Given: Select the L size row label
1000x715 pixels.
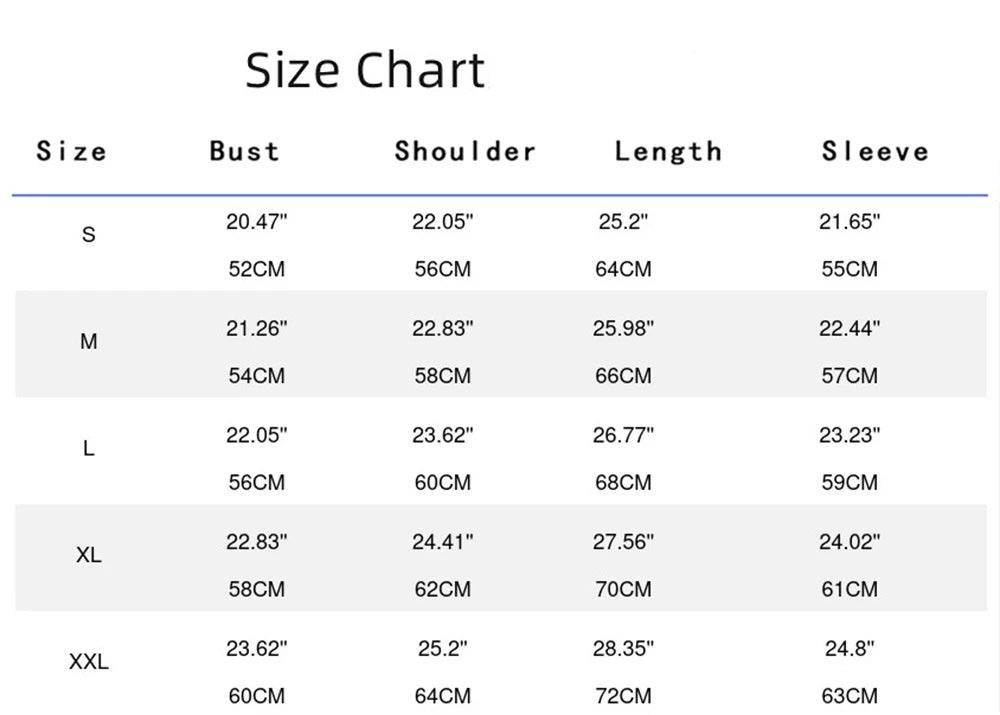Looking at the screenshot, I should coord(89,449).
